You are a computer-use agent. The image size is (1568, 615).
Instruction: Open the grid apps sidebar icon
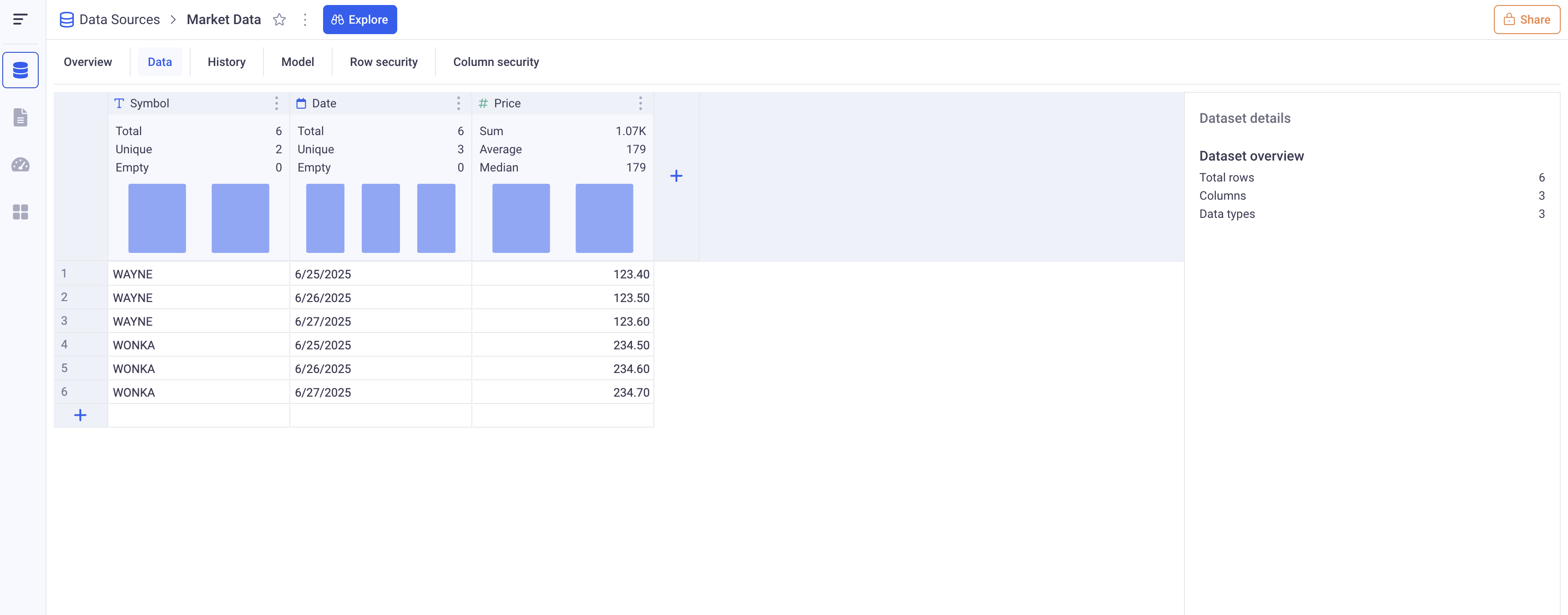pyautogui.click(x=20, y=212)
